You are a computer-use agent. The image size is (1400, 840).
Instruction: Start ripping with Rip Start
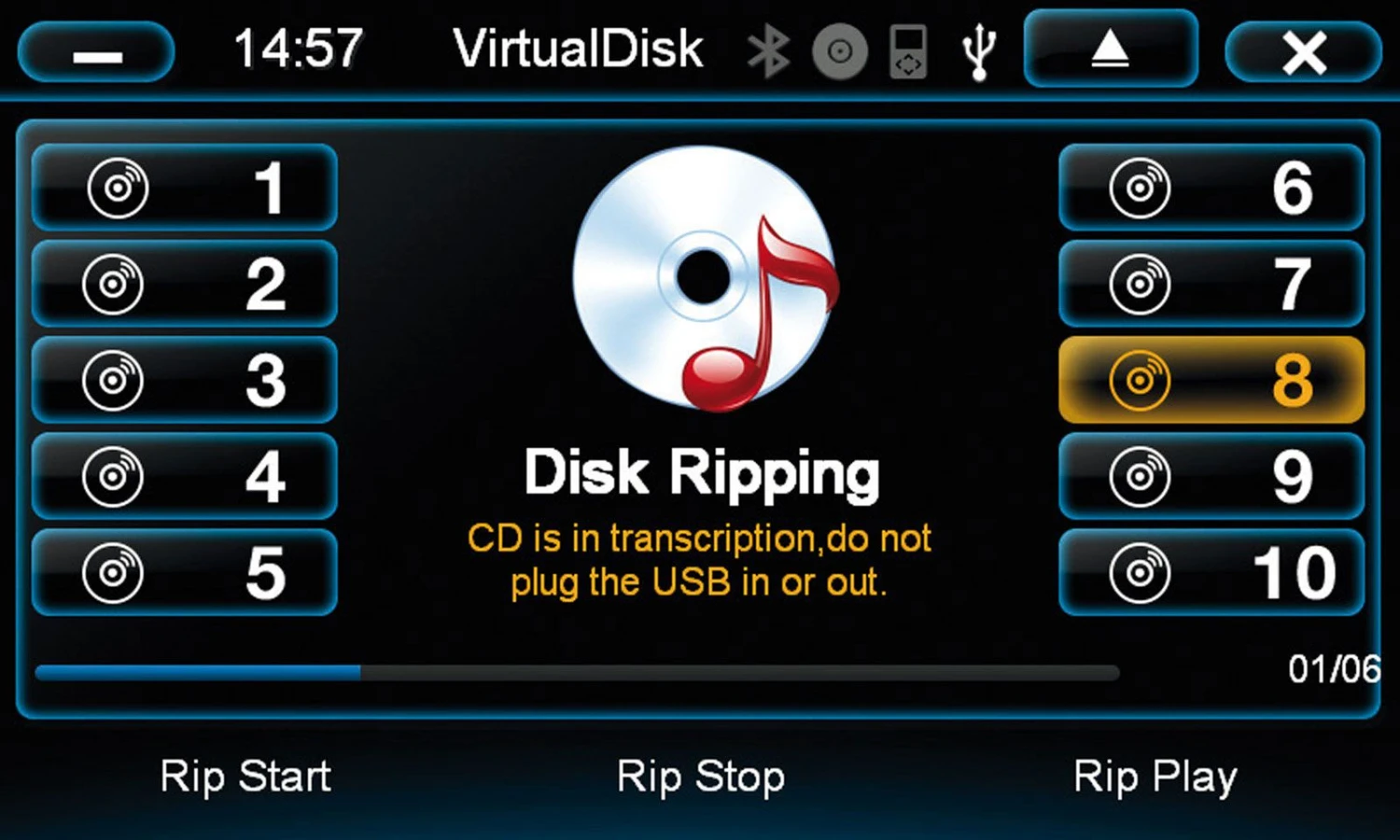click(x=245, y=777)
